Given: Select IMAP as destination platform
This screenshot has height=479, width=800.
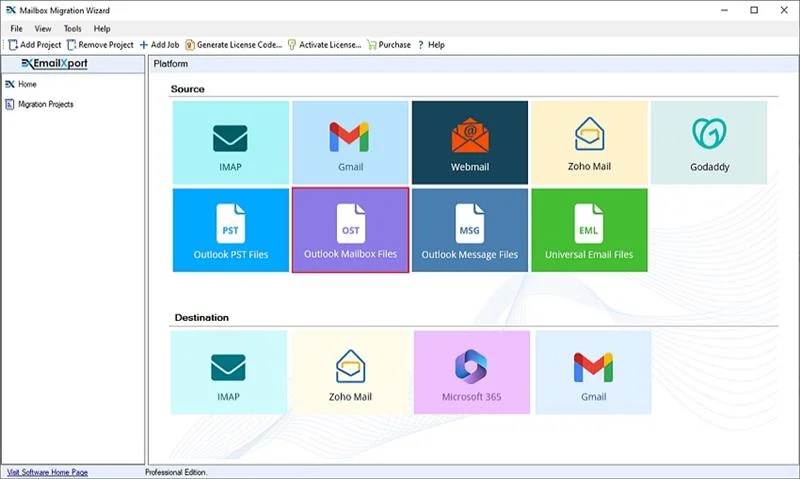Looking at the screenshot, I should click(229, 372).
